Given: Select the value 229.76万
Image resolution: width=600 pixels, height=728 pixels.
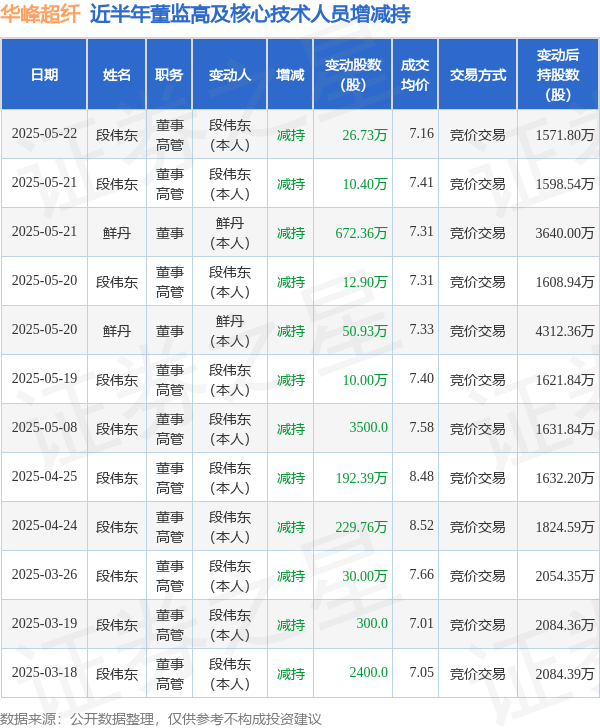Looking at the screenshot, I should 361,527.
